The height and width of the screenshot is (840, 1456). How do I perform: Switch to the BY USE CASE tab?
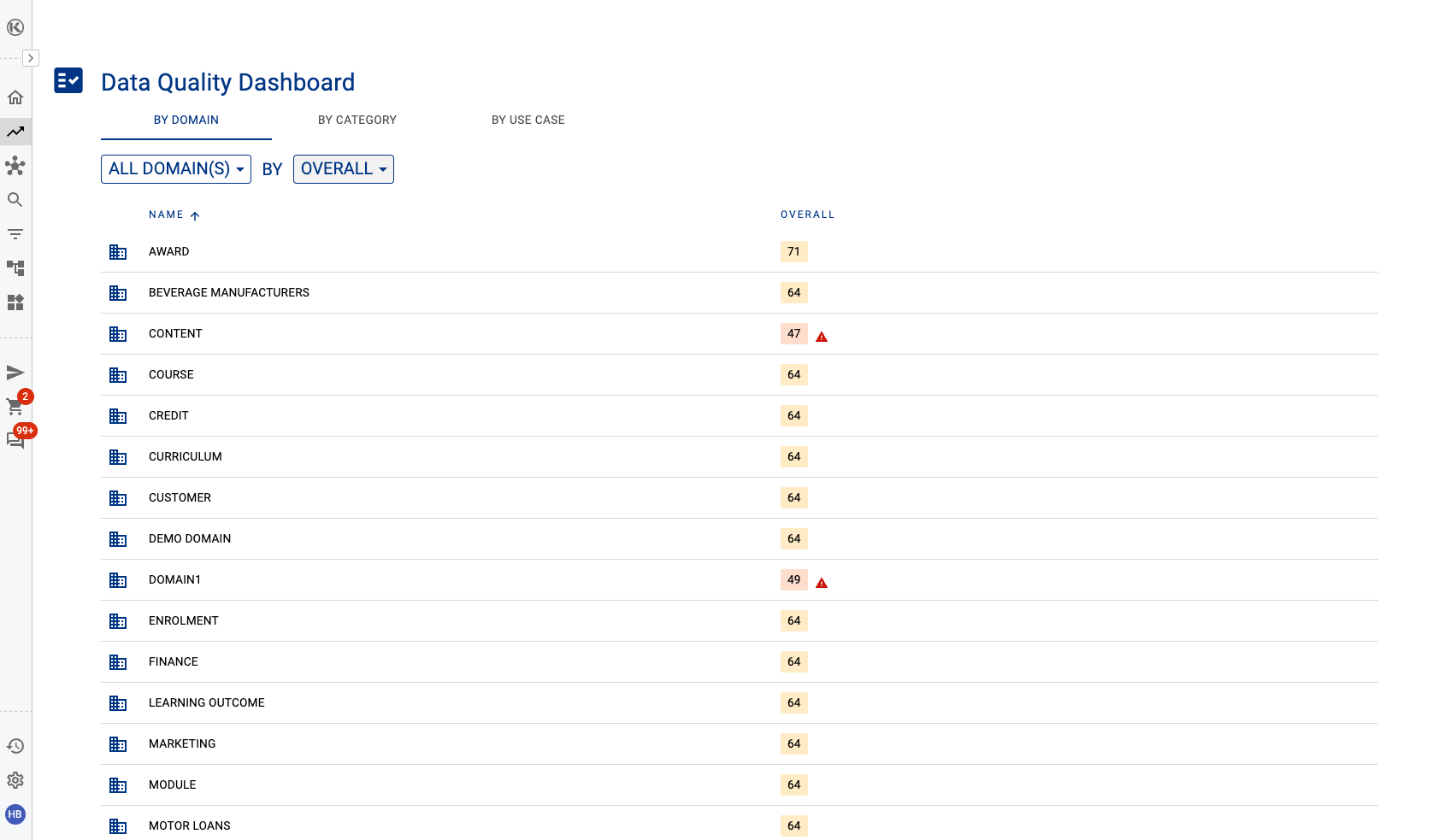(528, 120)
